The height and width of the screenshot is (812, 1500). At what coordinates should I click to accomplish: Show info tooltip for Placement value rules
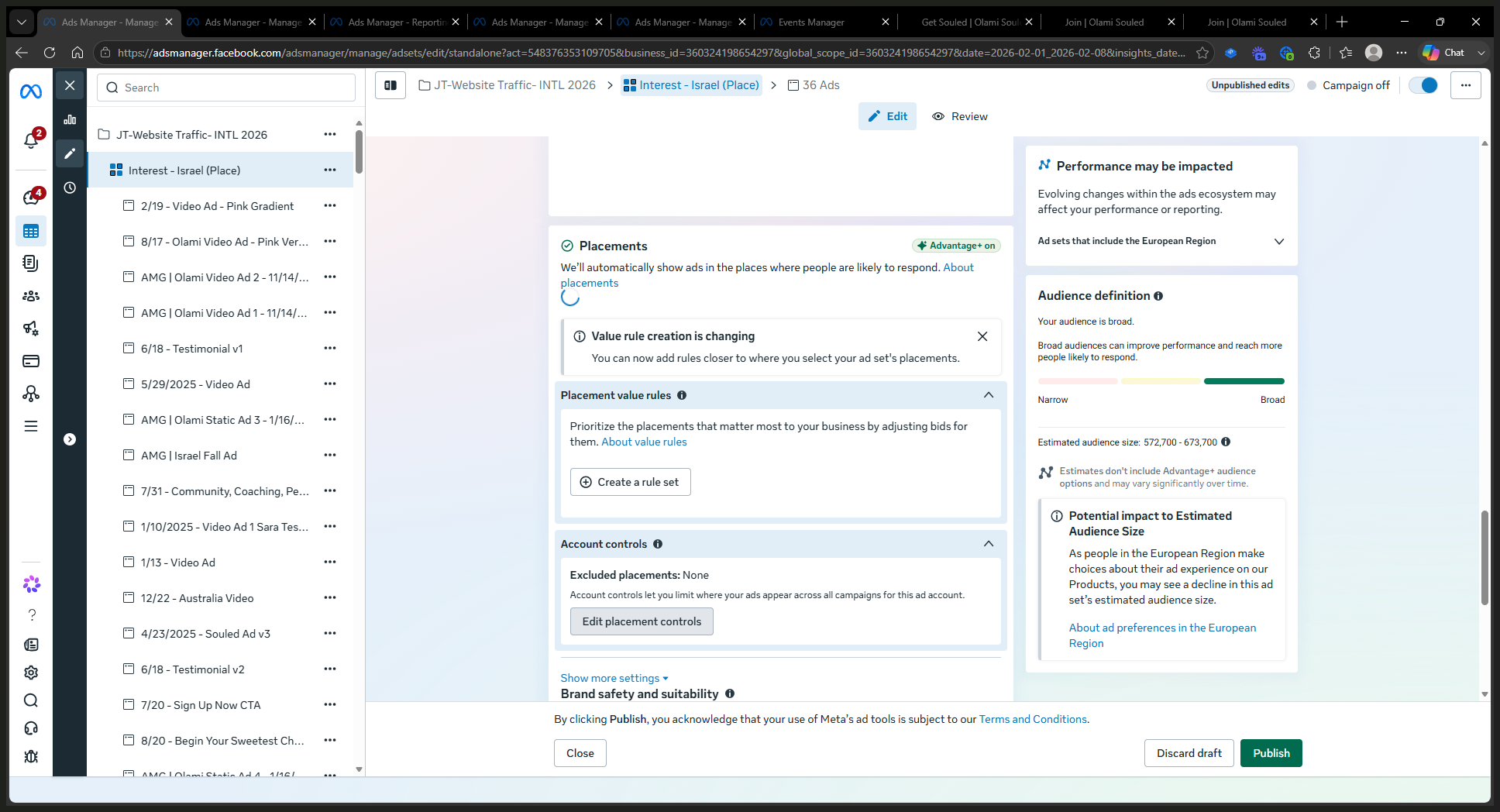[x=682, y=395]
